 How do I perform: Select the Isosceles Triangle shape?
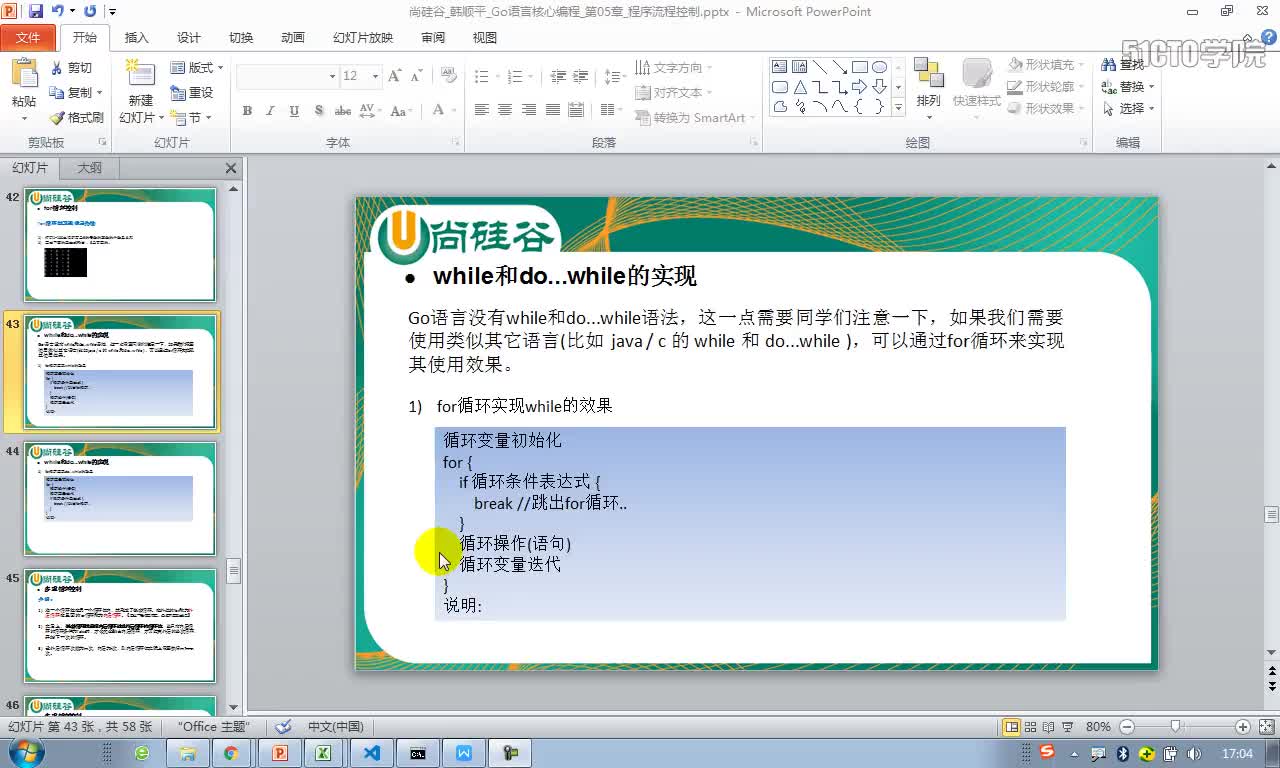800,87
